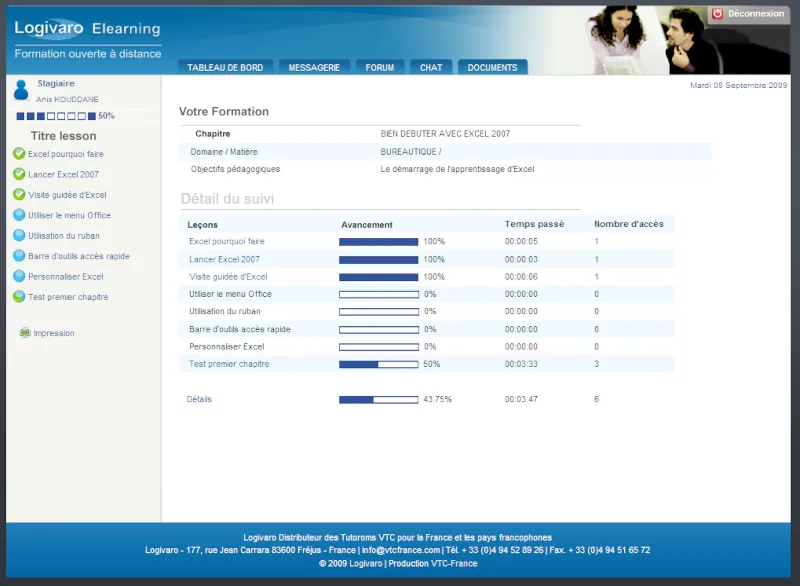Open the Documents tab
The height and width of the screenshot is (586, 800).
click(x=492, y=68)
